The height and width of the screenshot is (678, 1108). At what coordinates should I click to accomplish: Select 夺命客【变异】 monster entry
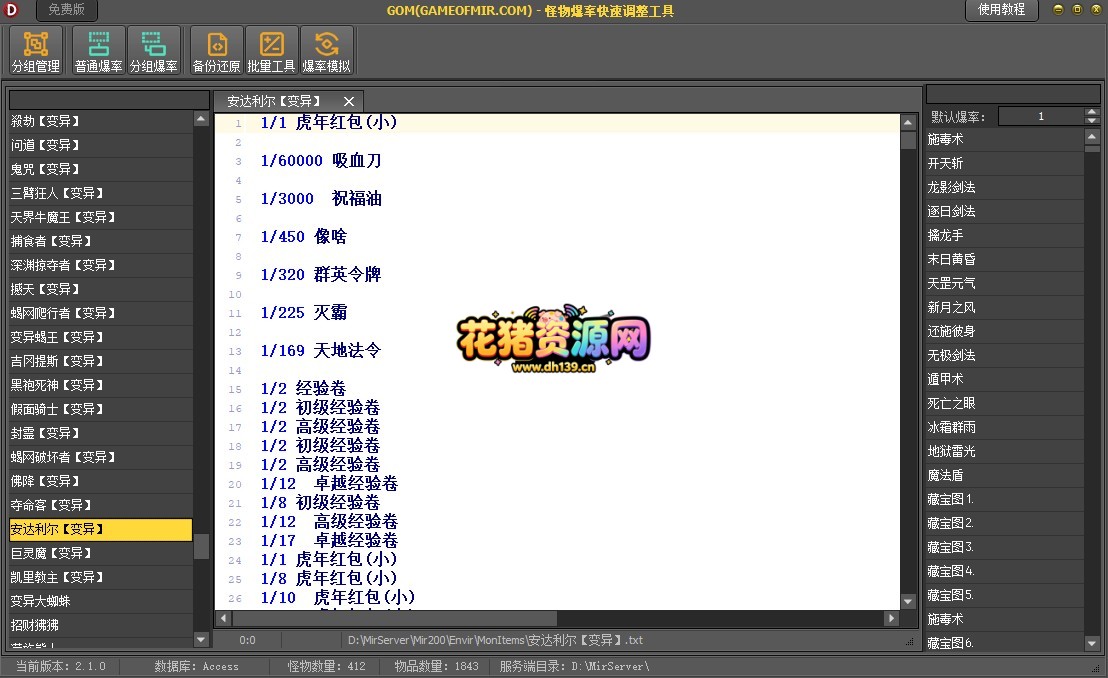pyautogui.click(x=100, y=505)
